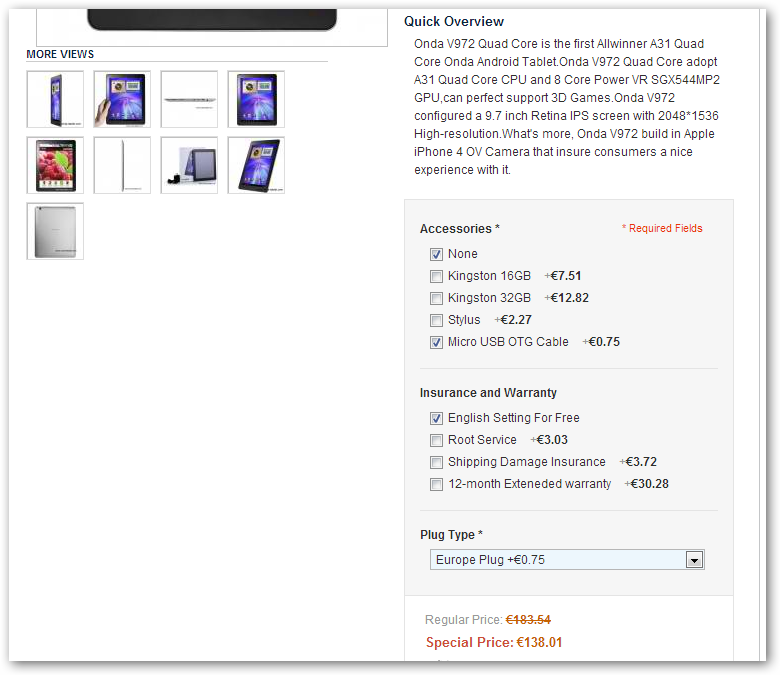
Task: Click the MORE VIEWS heading
Action: (60, 54)
